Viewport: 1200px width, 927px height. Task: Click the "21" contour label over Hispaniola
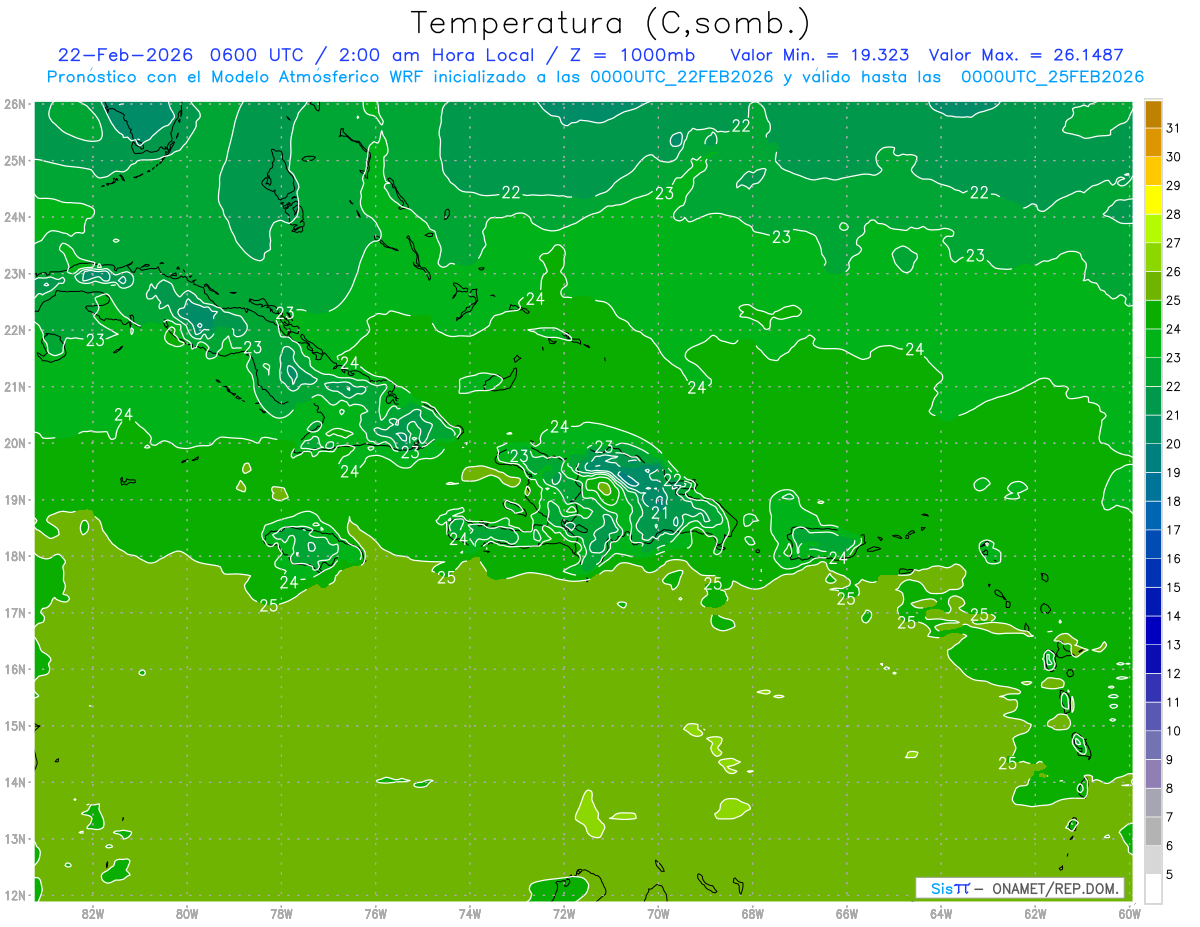tap(660, 513)
